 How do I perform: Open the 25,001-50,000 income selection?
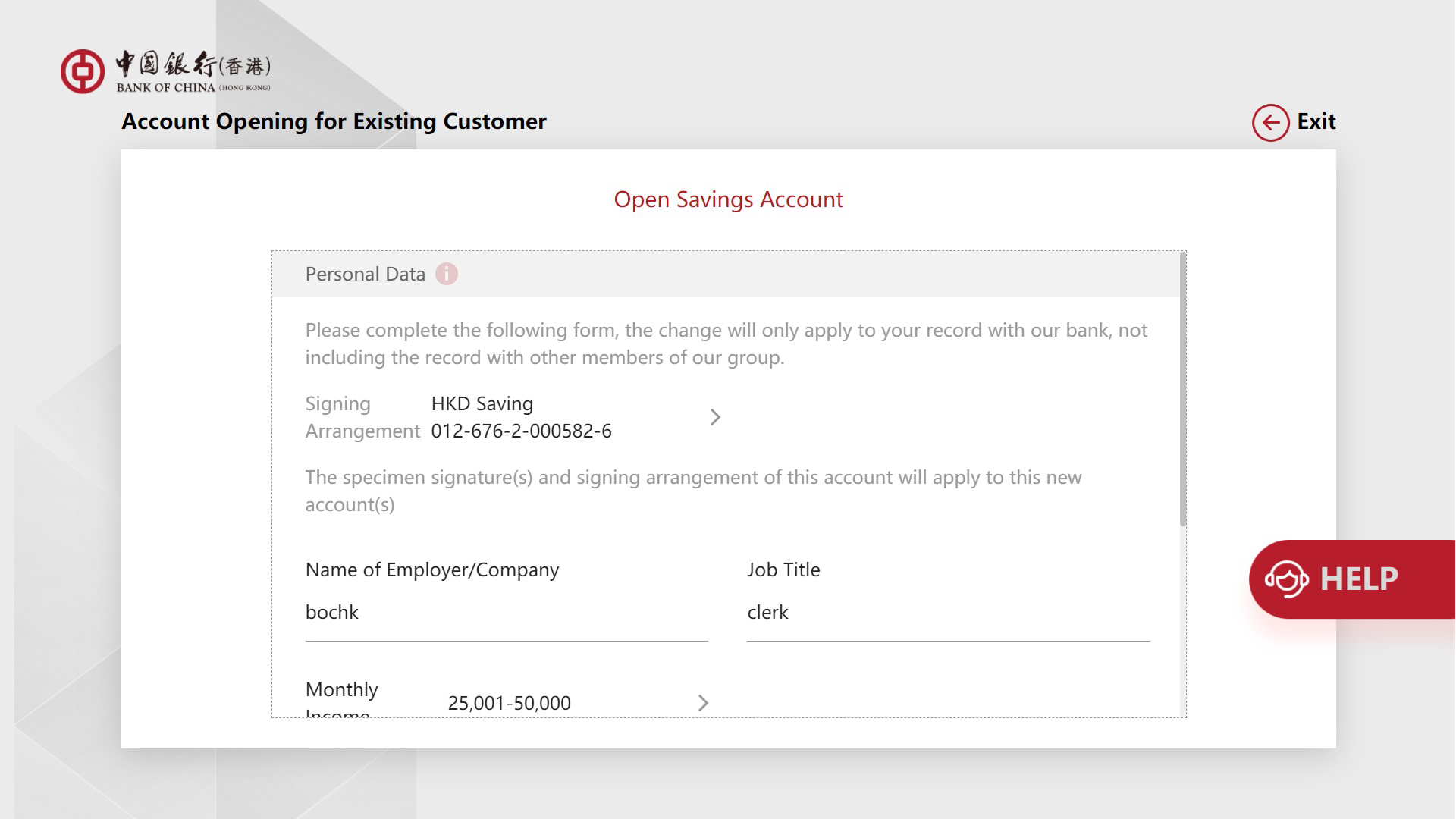[509, 703]
